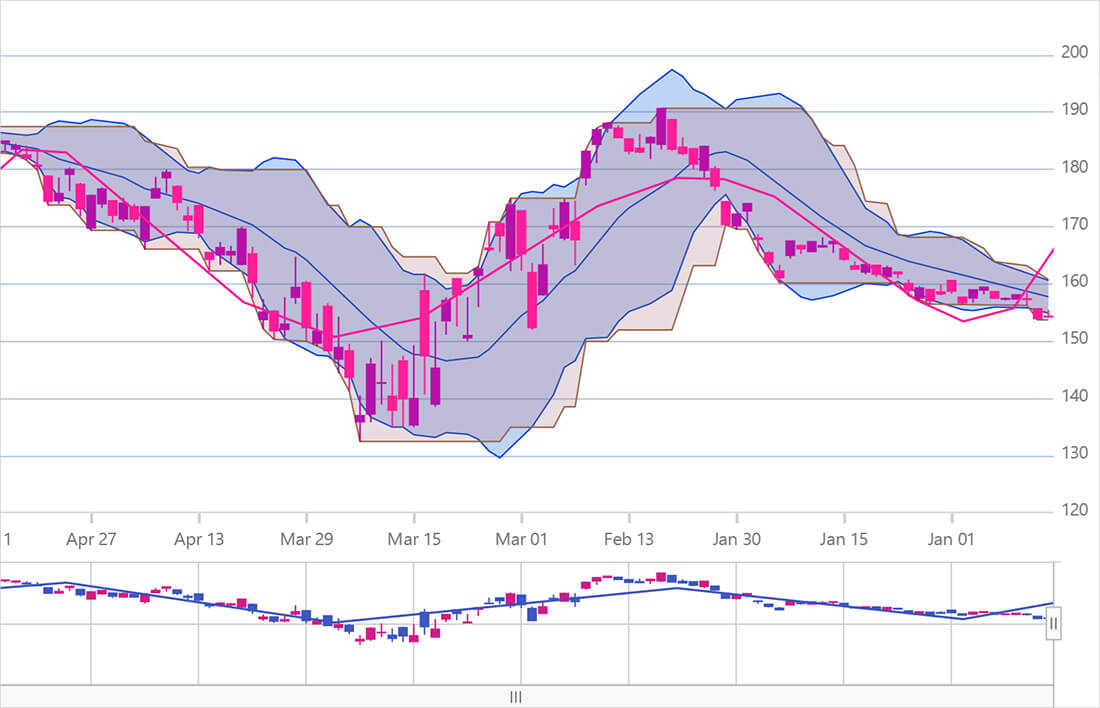Click the Mar 15 axis label
The height and width of the screenshot is (708, 1100).
415,540
